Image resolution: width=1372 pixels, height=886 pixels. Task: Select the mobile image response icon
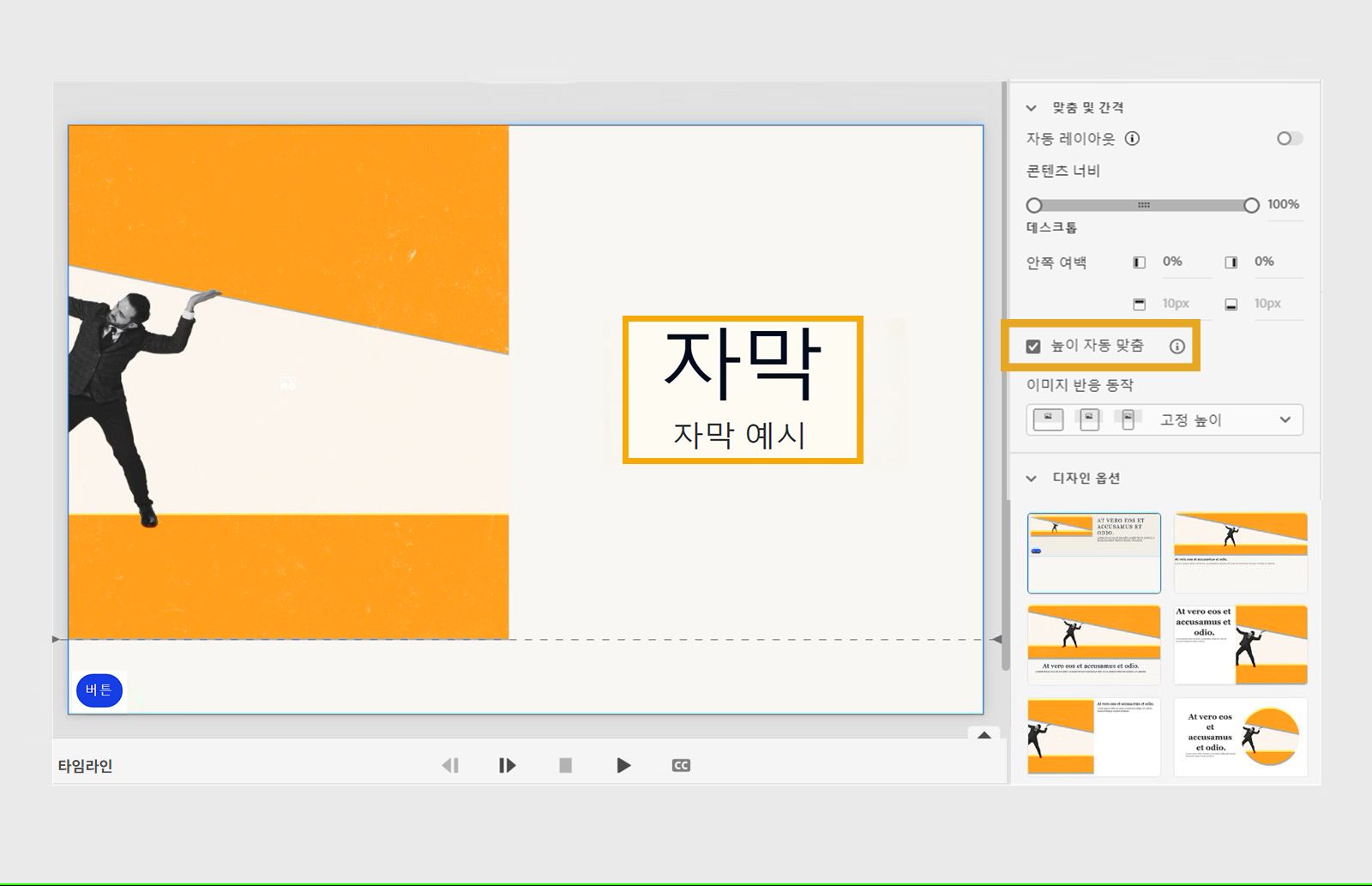(1126, 419)
